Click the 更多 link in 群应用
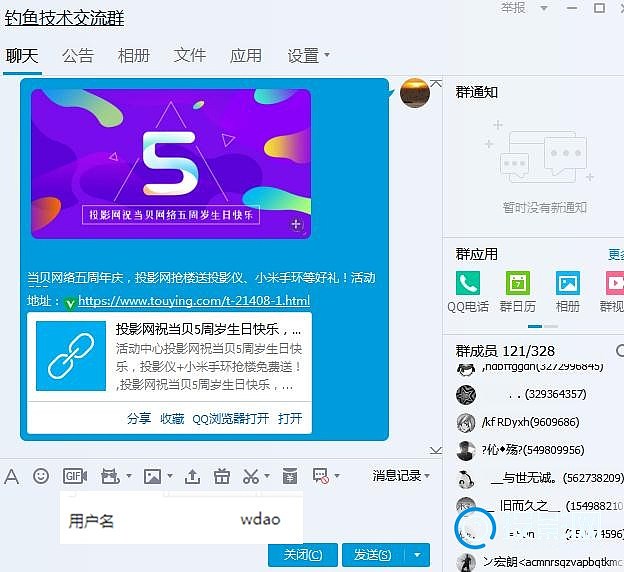The height and width of the screenshot is (572, 624). (616, 254)
